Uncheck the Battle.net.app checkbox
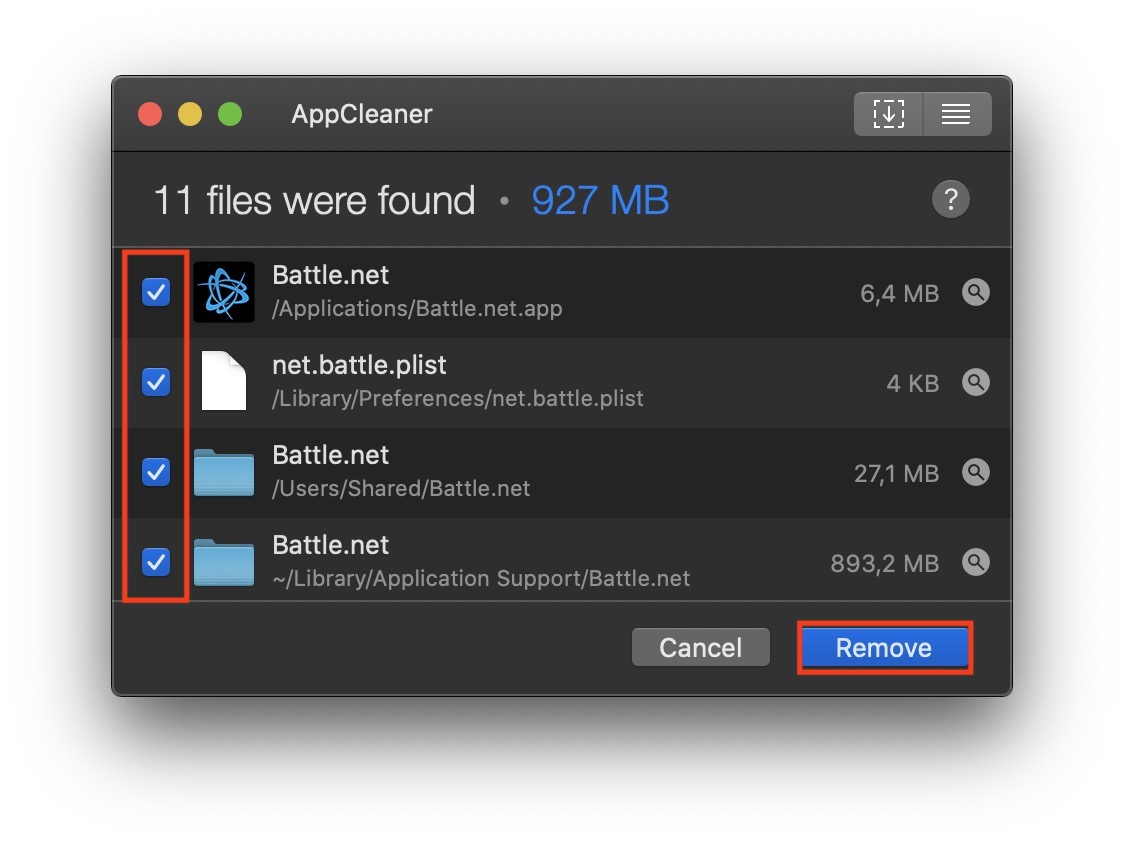The height and width of the screenshot is (844, 1124). coord(156,293)
